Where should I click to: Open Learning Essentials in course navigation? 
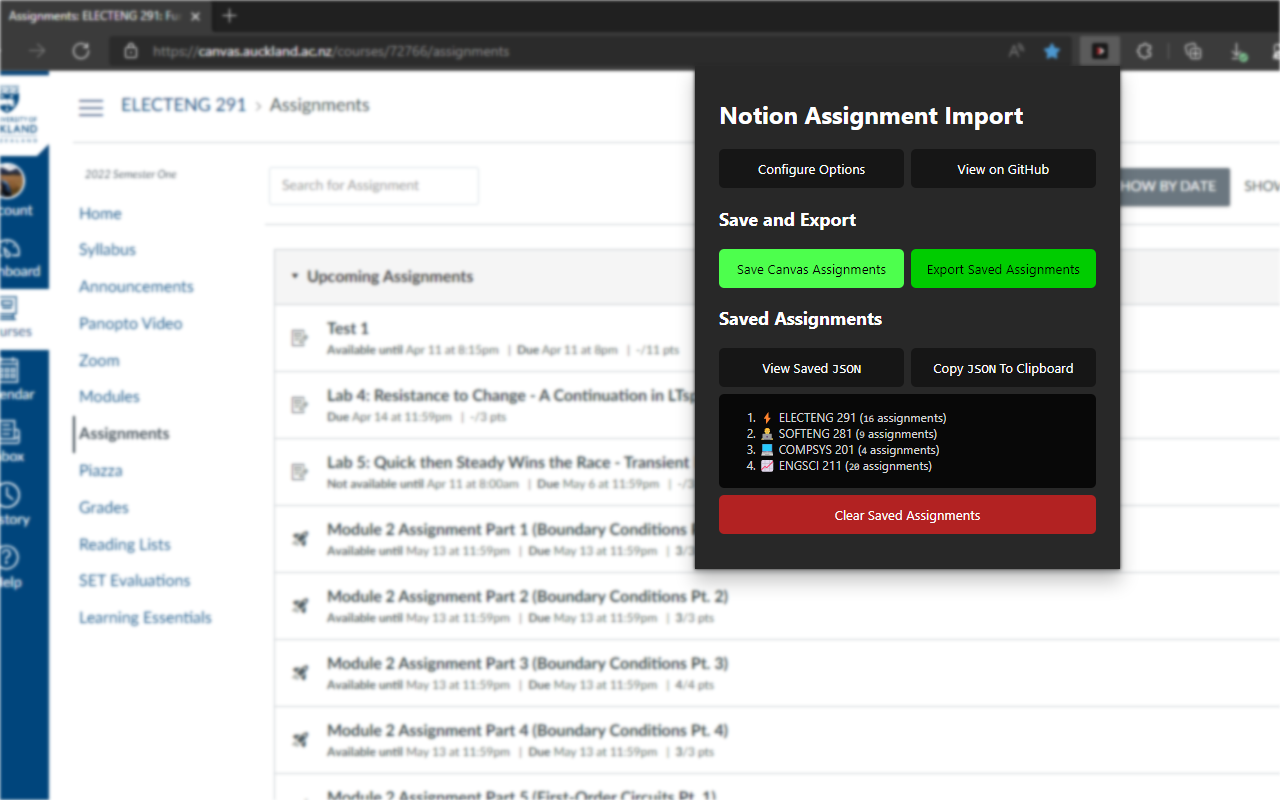coord(145,617)
